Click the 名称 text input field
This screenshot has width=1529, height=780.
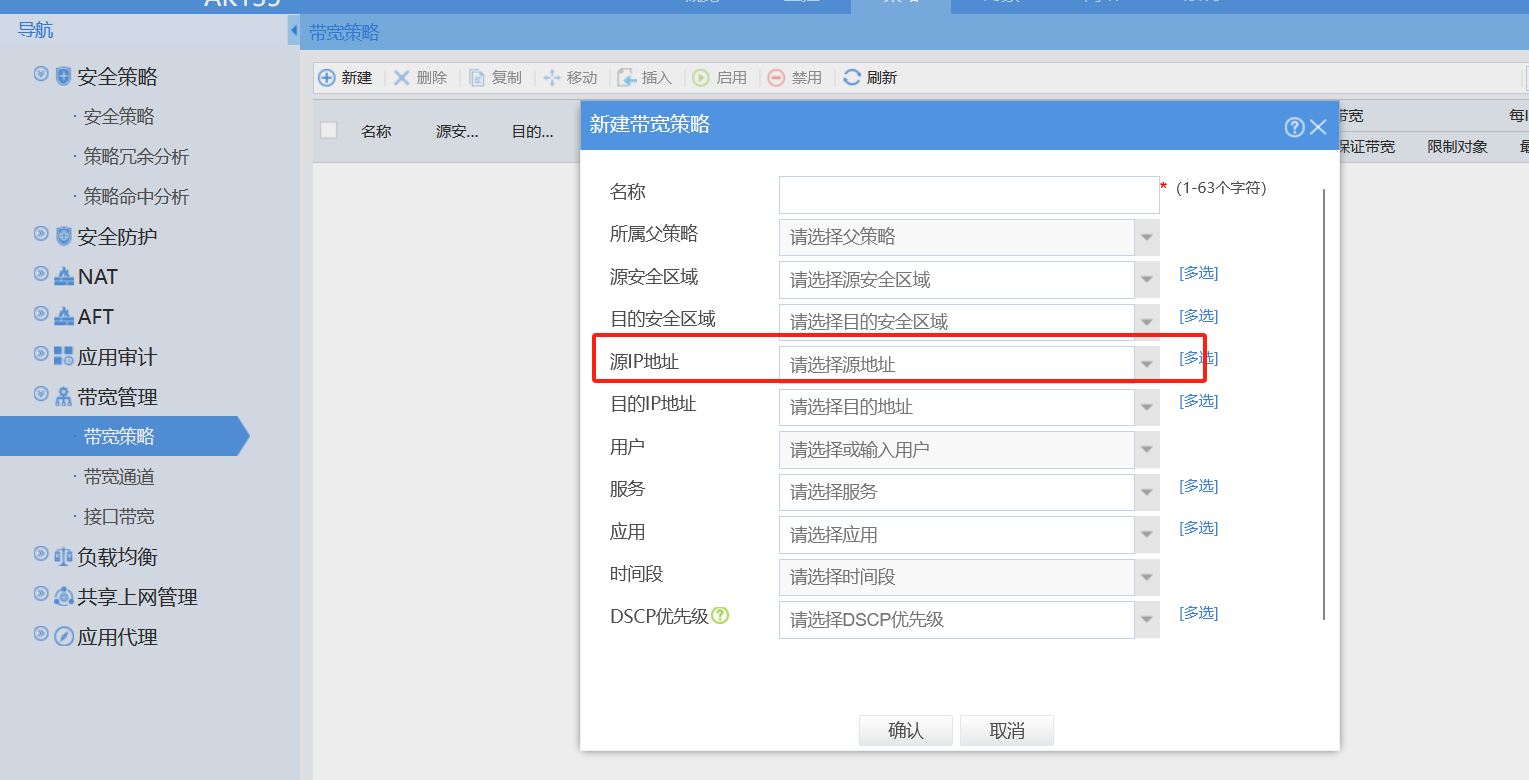(x=969, y=195)
